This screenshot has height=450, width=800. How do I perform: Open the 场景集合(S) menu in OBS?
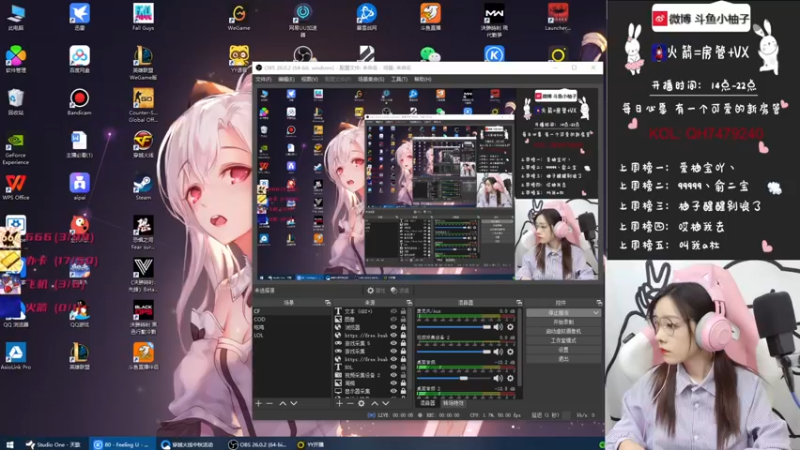tap(371, 80)
